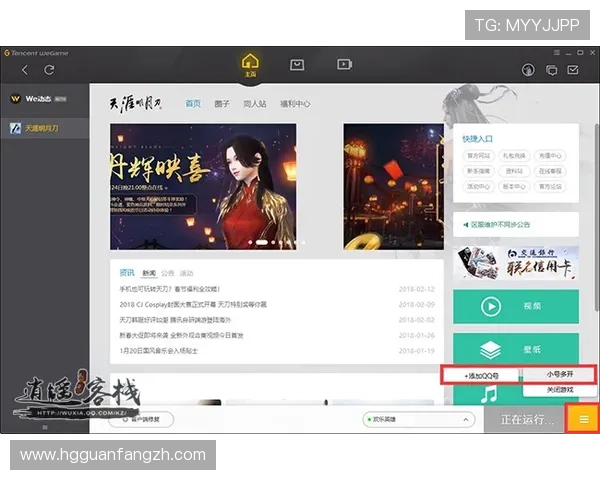Image resolution: width=600 pixels, height=480 pixels.
Task: Click the 官方网站 quick-entry button
Action: point(478,155)
